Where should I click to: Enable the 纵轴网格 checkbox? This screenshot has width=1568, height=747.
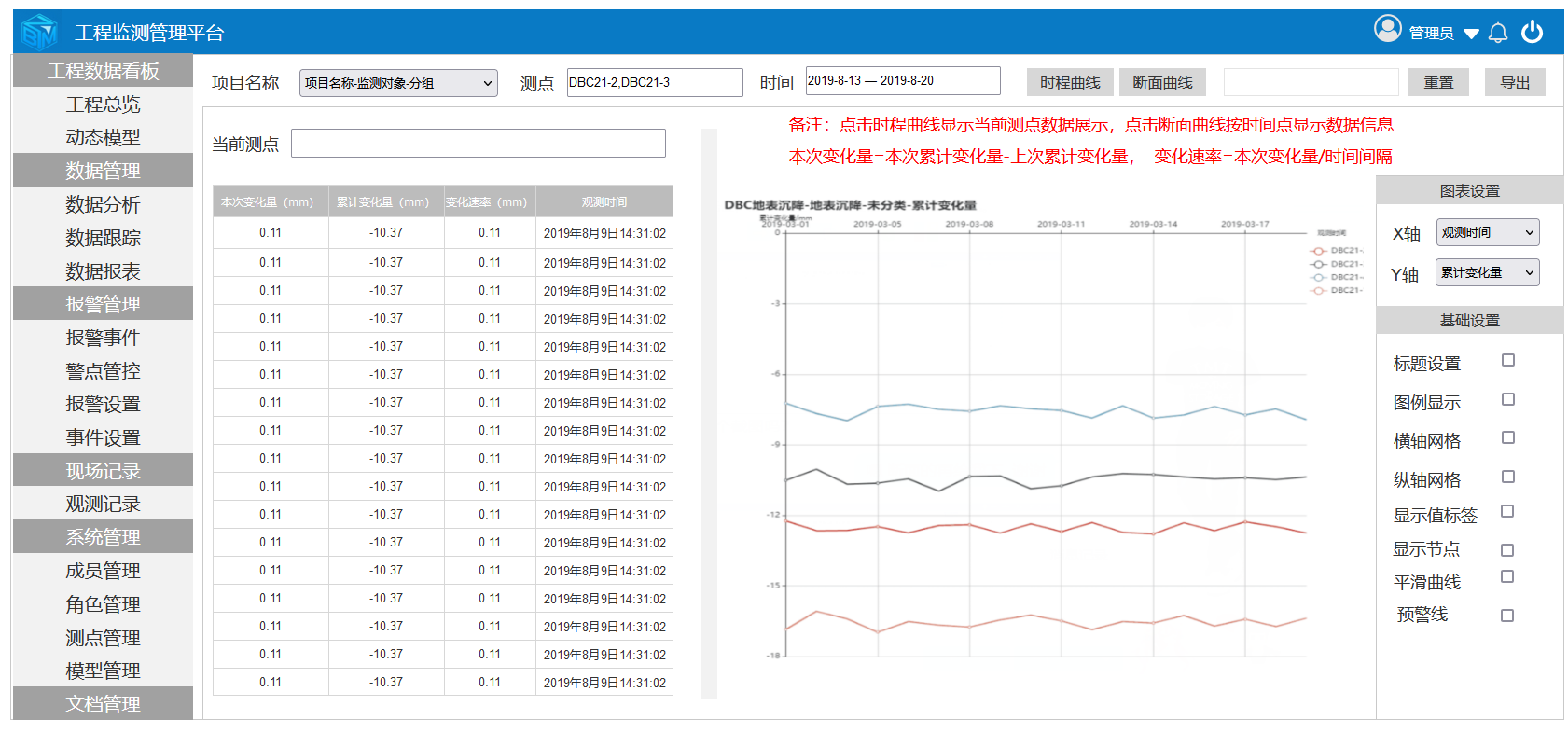1507,477
